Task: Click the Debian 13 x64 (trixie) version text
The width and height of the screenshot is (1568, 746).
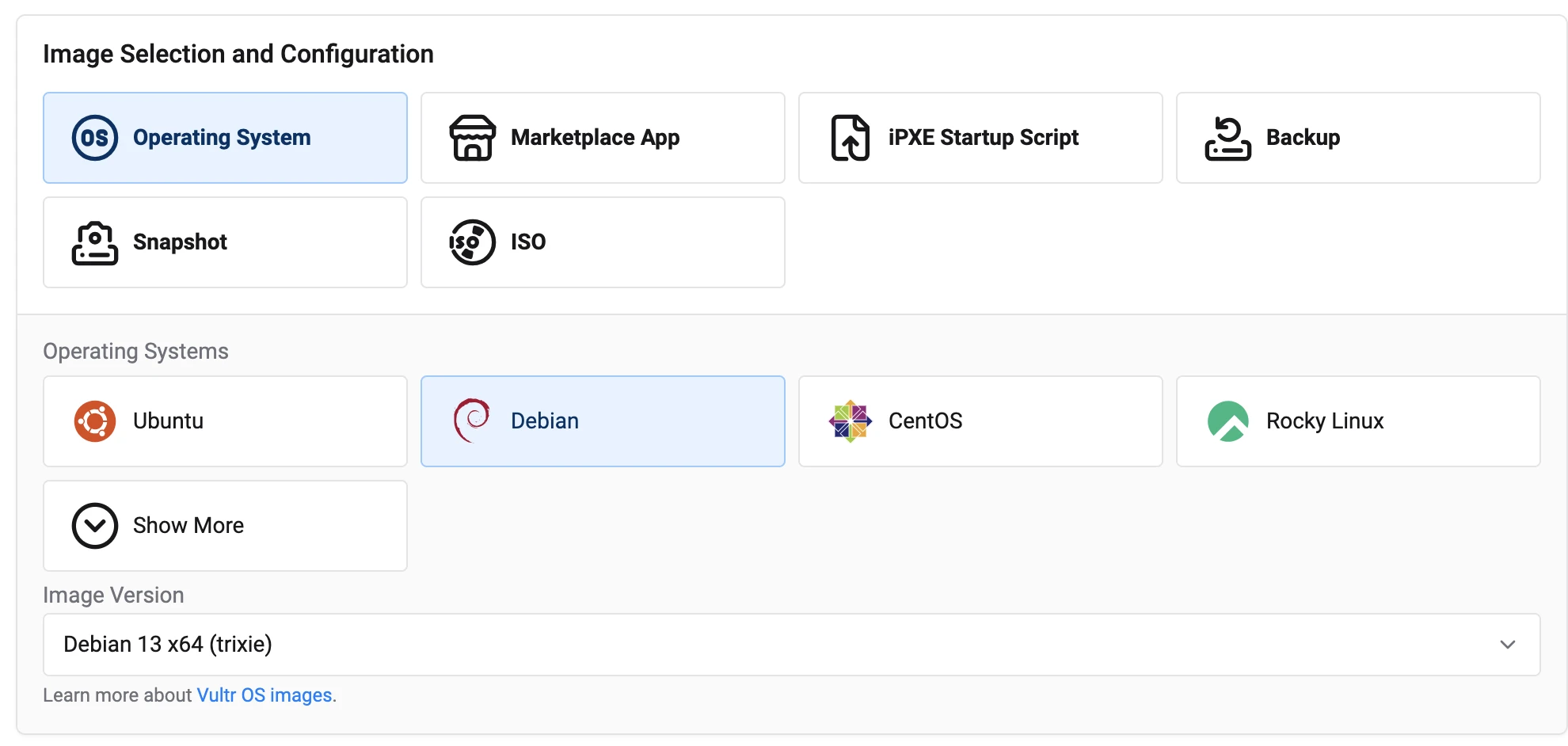Action: [168, 645]
